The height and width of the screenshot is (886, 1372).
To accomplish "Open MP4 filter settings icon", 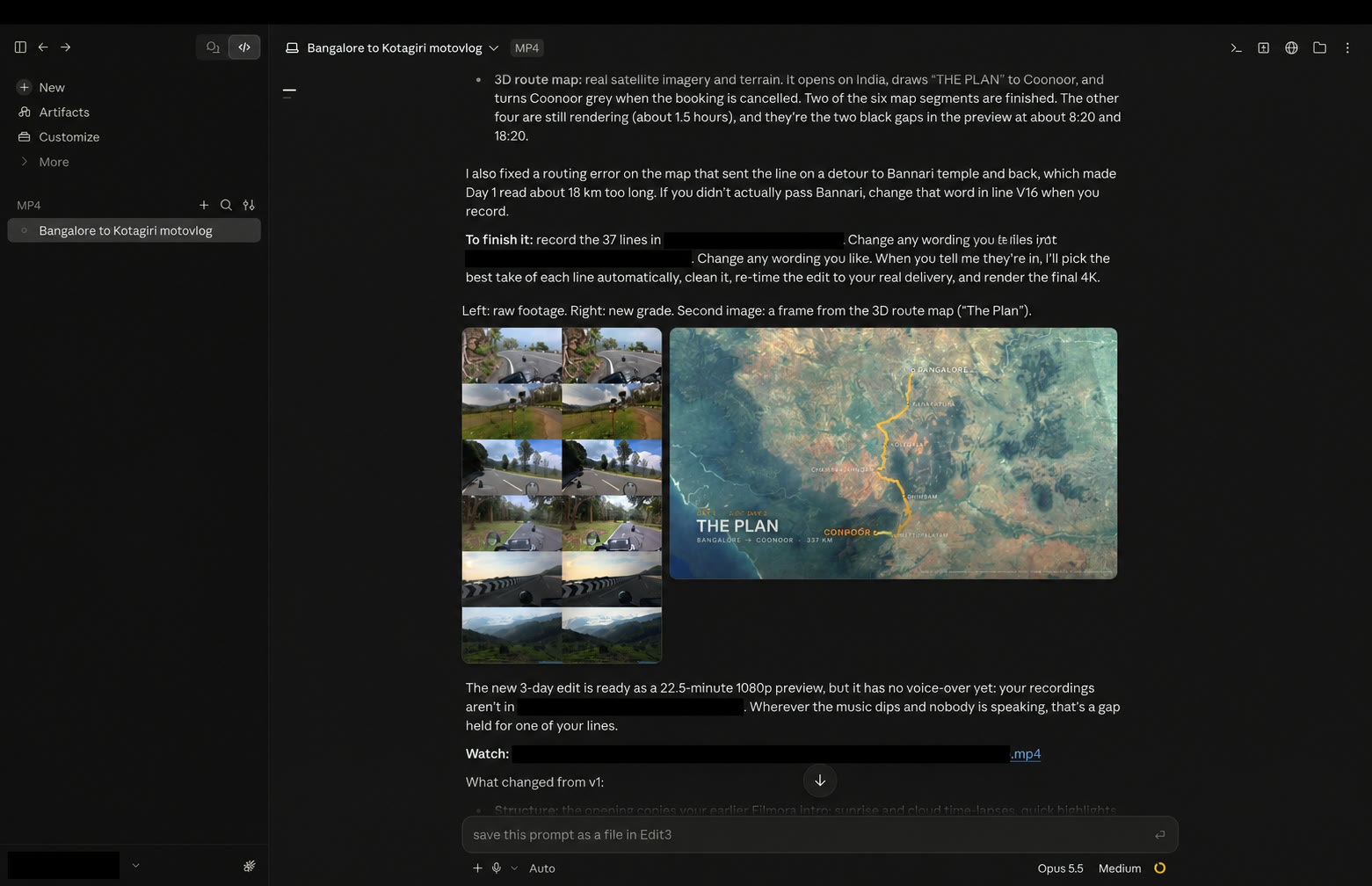I will pyautogui.click(x=249, y=205).
